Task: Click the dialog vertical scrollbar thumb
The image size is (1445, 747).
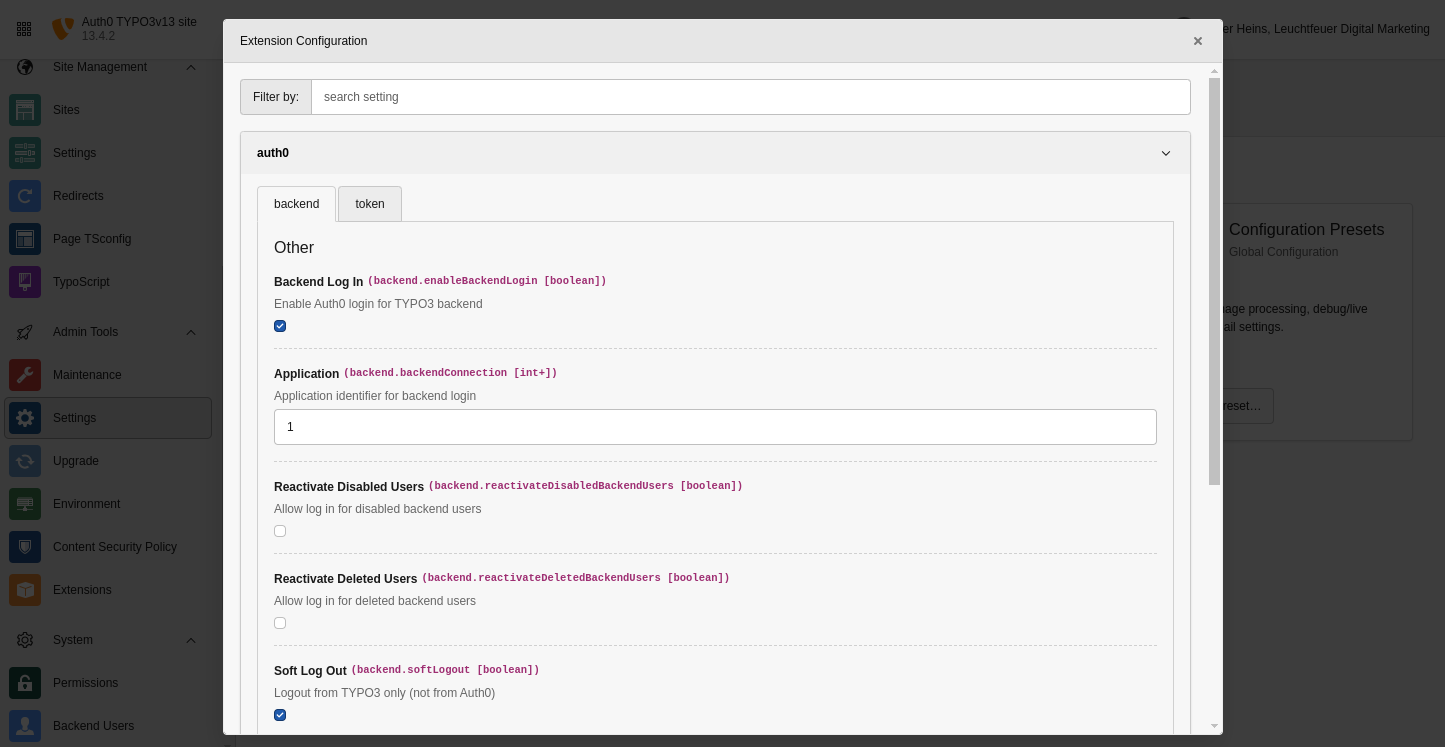Action: tap(1215, 281)
